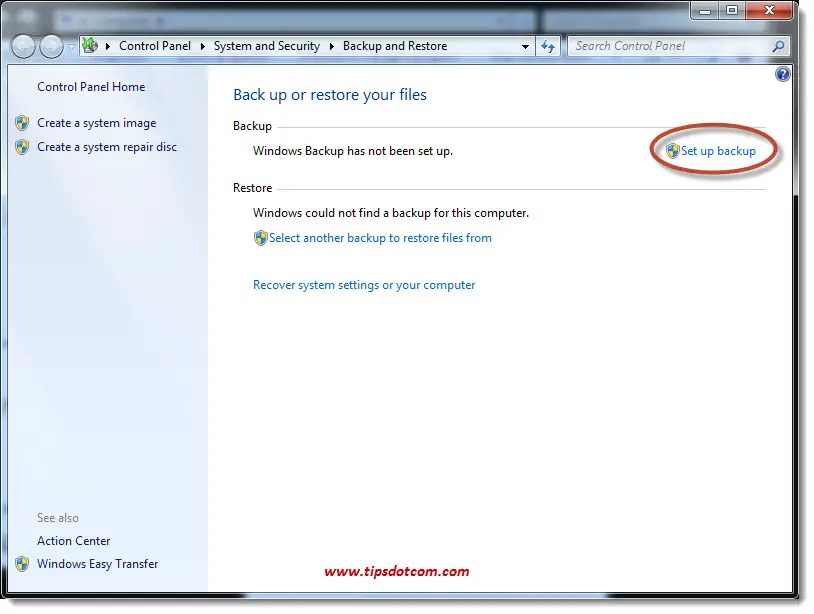Expand arrow after System and Security breadcrumb

(x=332, y=46)
